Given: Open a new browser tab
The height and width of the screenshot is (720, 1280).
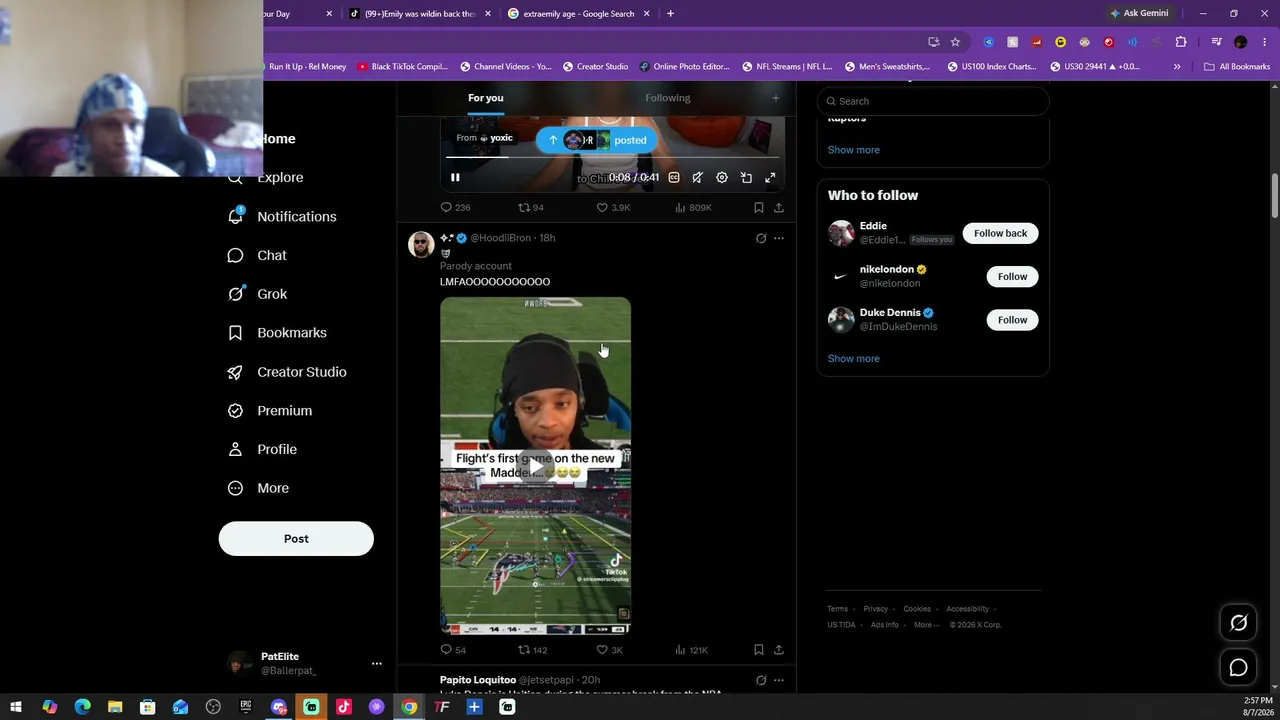Looking at the screenshot, I should point(670,13).
